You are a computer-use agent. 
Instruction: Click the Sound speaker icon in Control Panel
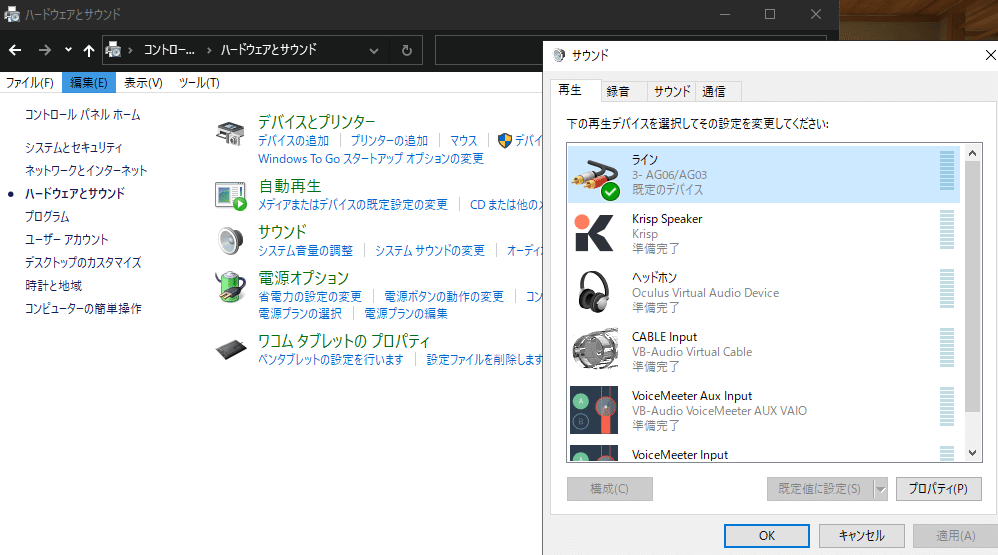230,241
